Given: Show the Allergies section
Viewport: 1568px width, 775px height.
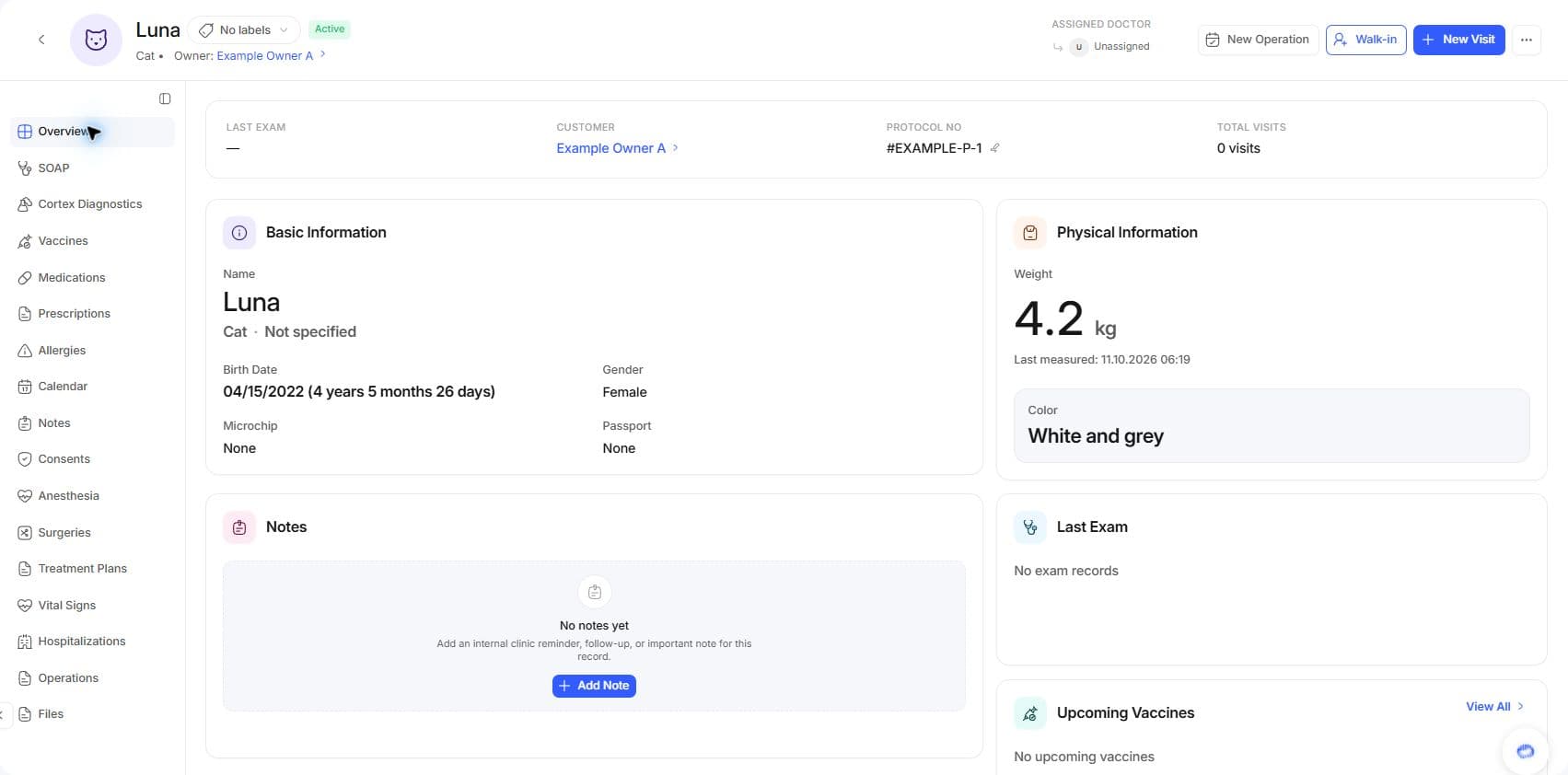Looking at the screenshot, I should pos(92,351).
